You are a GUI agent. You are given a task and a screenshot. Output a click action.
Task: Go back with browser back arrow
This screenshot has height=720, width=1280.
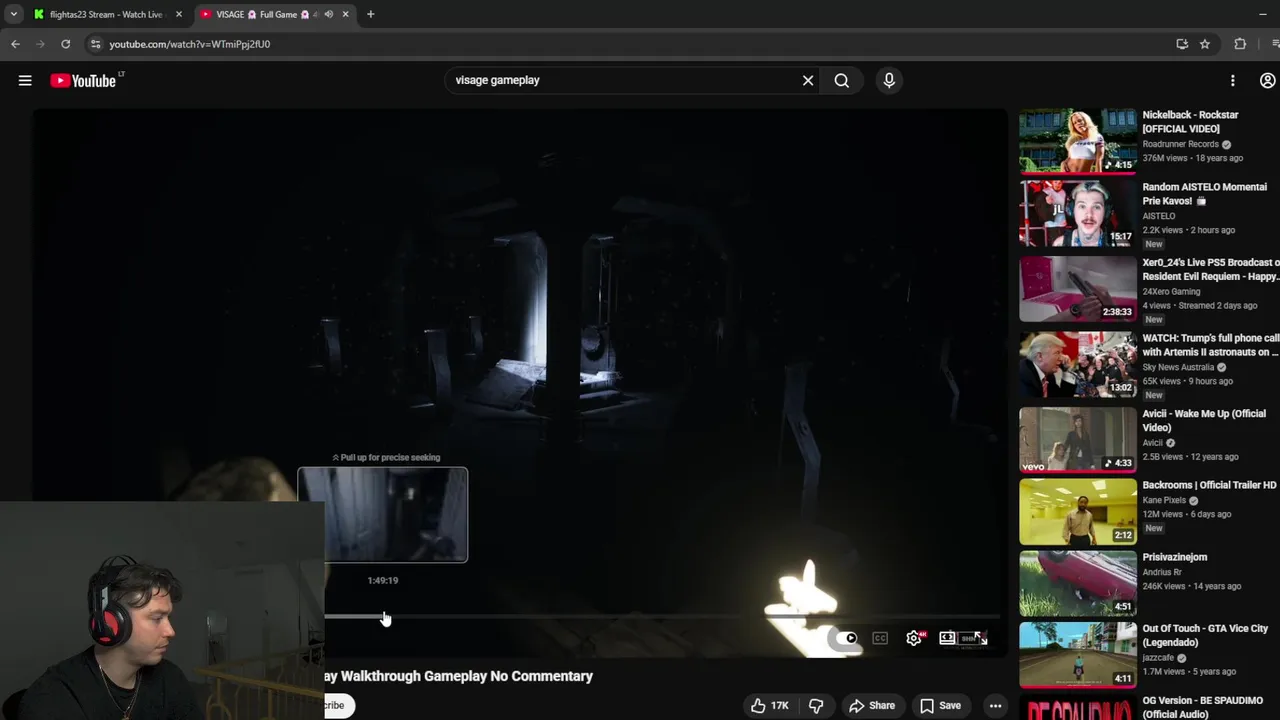coord(15,44)
